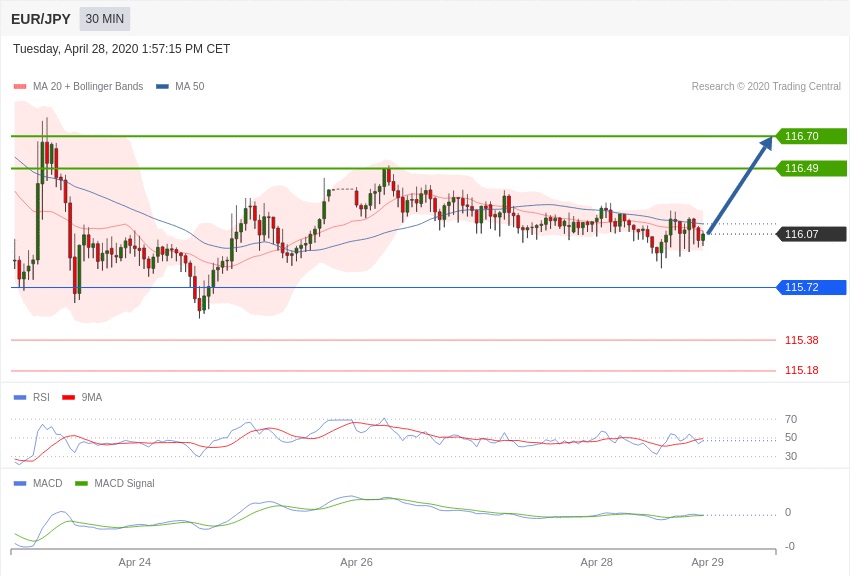Click the 115.18 support level label

[802, 370]
